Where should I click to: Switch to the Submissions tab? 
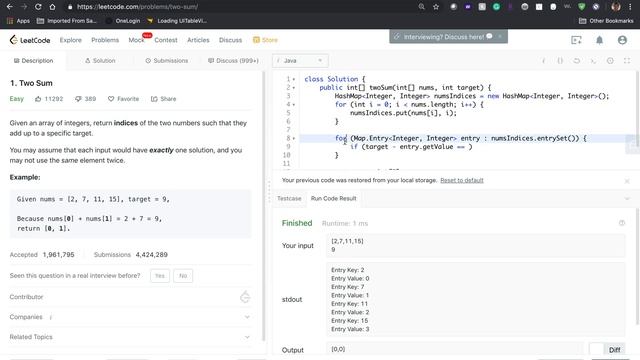(x=167, y=61)
